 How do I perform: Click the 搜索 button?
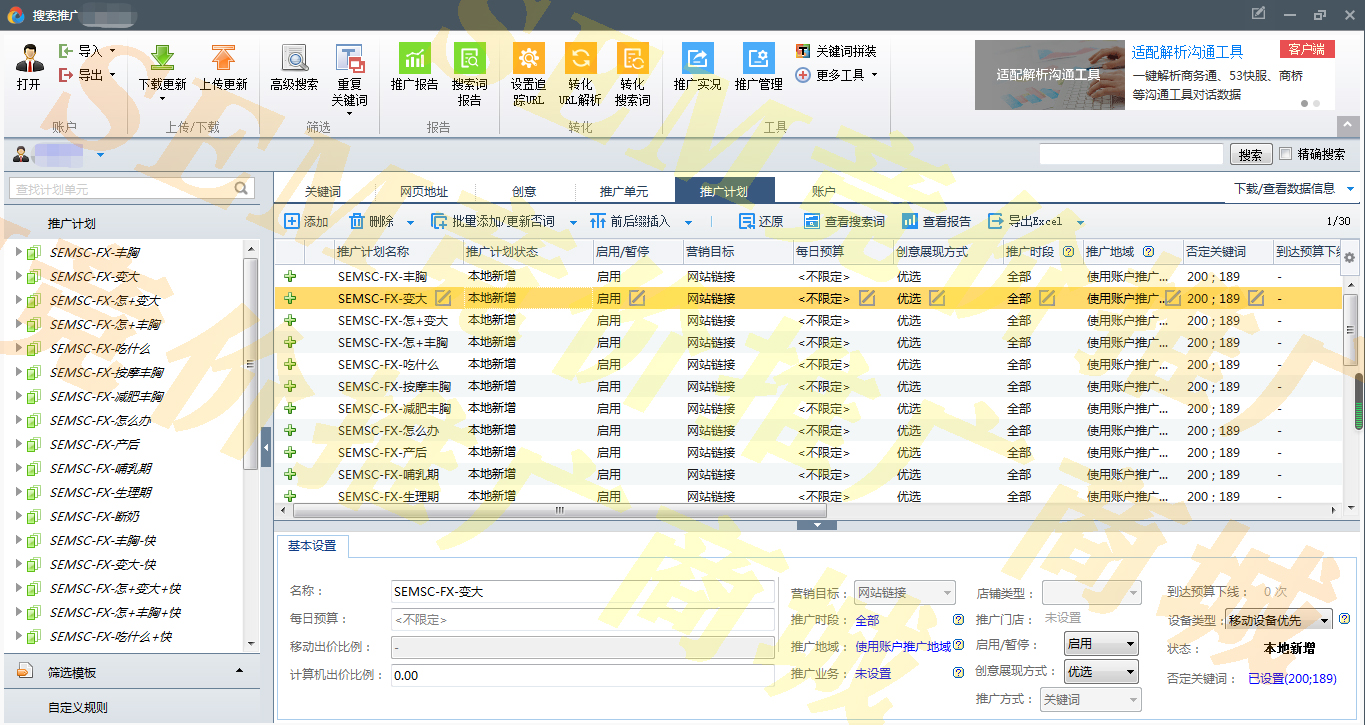pos(1250,155)
